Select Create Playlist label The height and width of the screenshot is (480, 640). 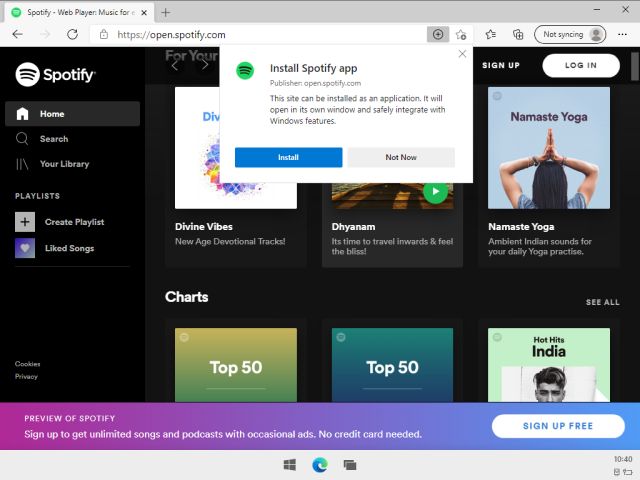pyautogui.click(x=74, y=222)
